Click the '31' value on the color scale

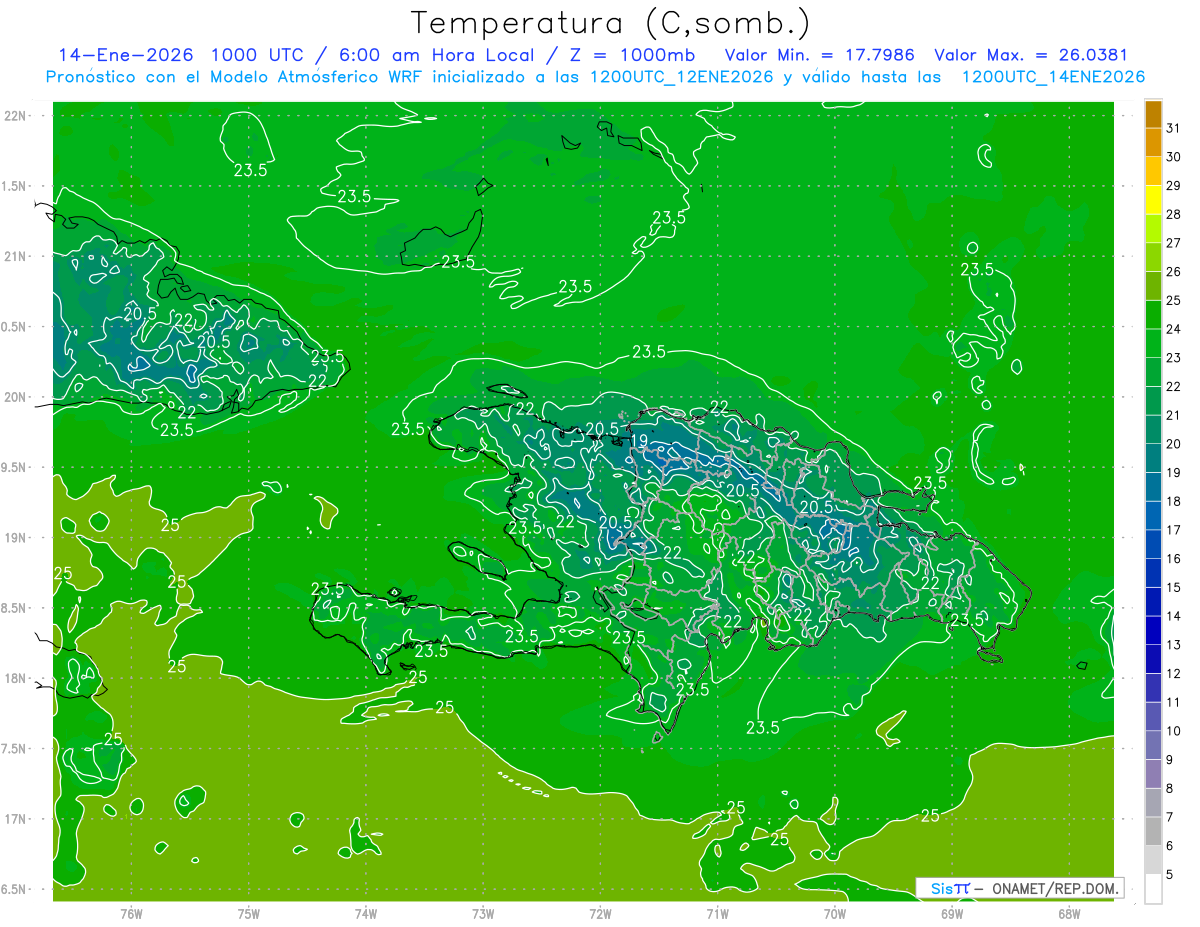[1174, 128]
